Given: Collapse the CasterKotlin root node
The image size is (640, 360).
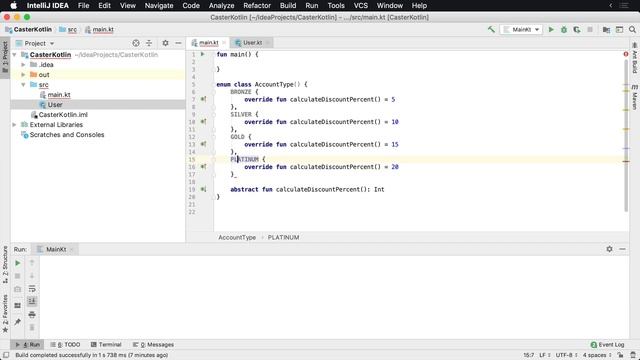Looking at the screenshot, I should [15, 55].
